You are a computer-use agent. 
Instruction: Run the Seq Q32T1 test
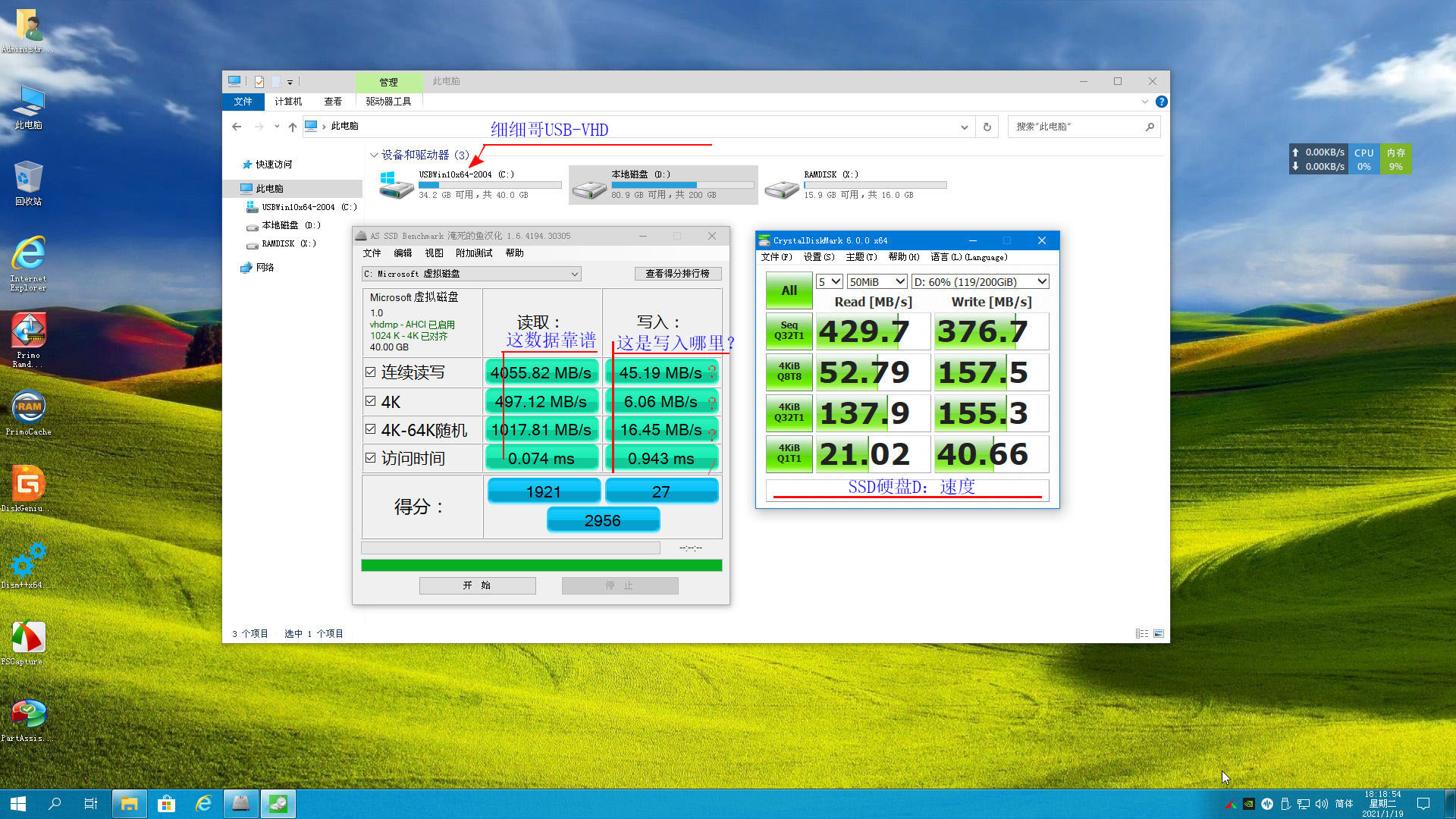[789, 331]
